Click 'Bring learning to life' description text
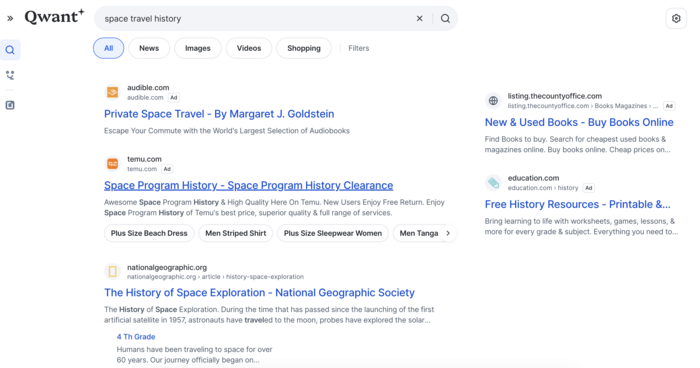The height and width of the screenshot is (368, 700). pyautogui.click(x=581, y=226)
